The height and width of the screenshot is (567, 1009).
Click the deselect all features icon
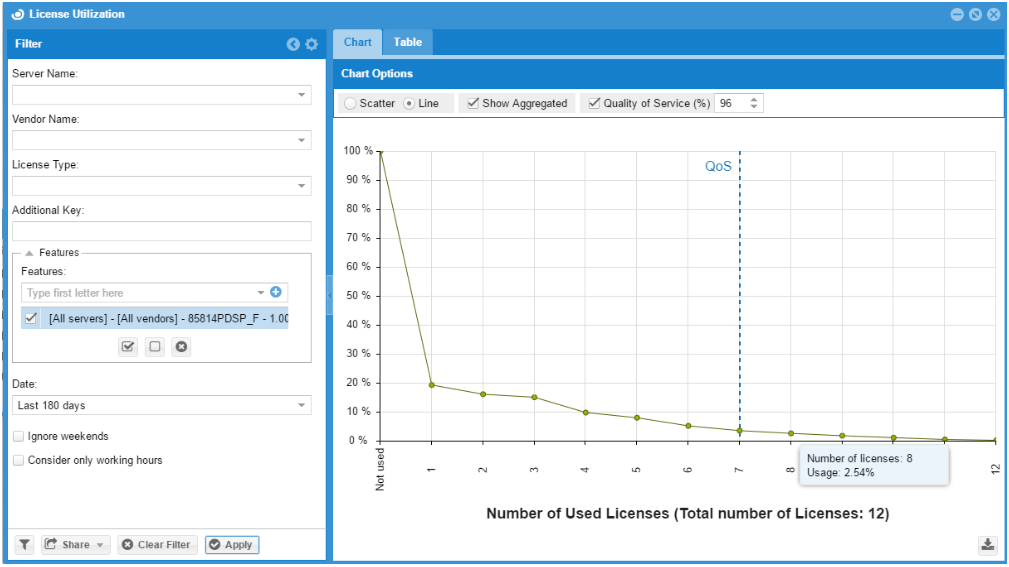point(154,347)
